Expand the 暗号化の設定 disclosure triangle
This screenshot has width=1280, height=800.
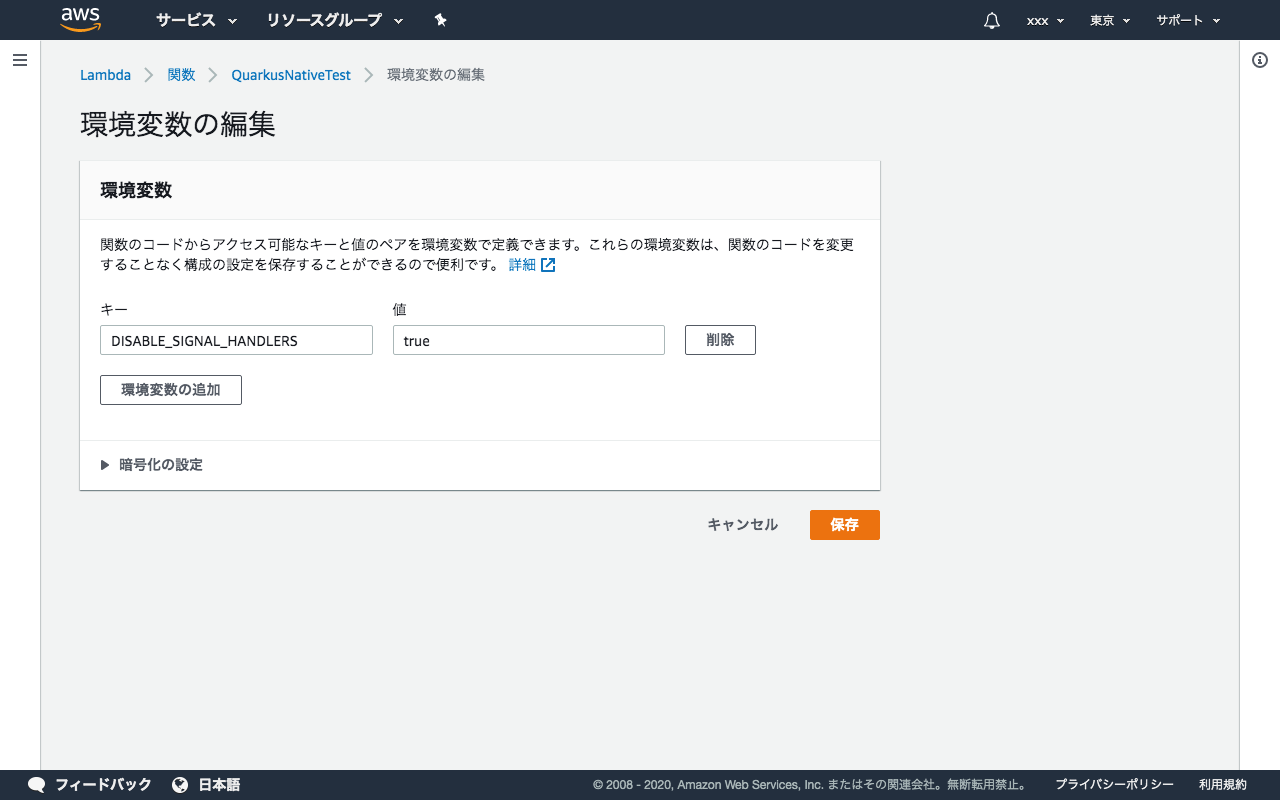click(x=105, y=464)
